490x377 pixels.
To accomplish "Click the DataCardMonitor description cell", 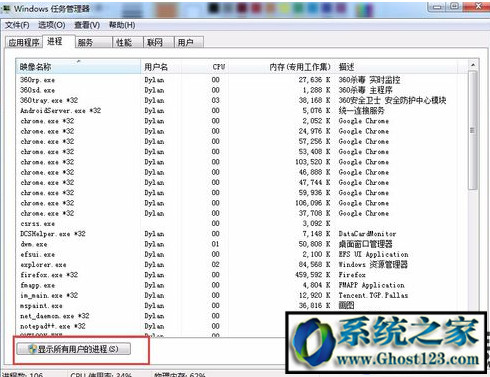I will point(367,234).
